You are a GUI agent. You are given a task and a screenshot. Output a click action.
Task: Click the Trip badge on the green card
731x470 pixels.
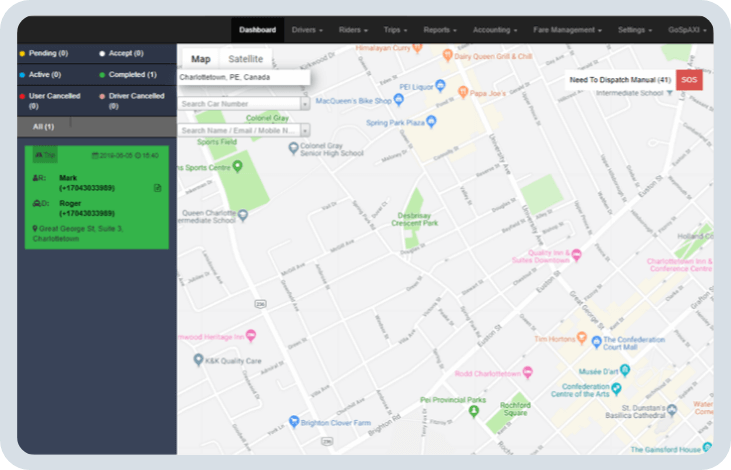pos(45,155)
